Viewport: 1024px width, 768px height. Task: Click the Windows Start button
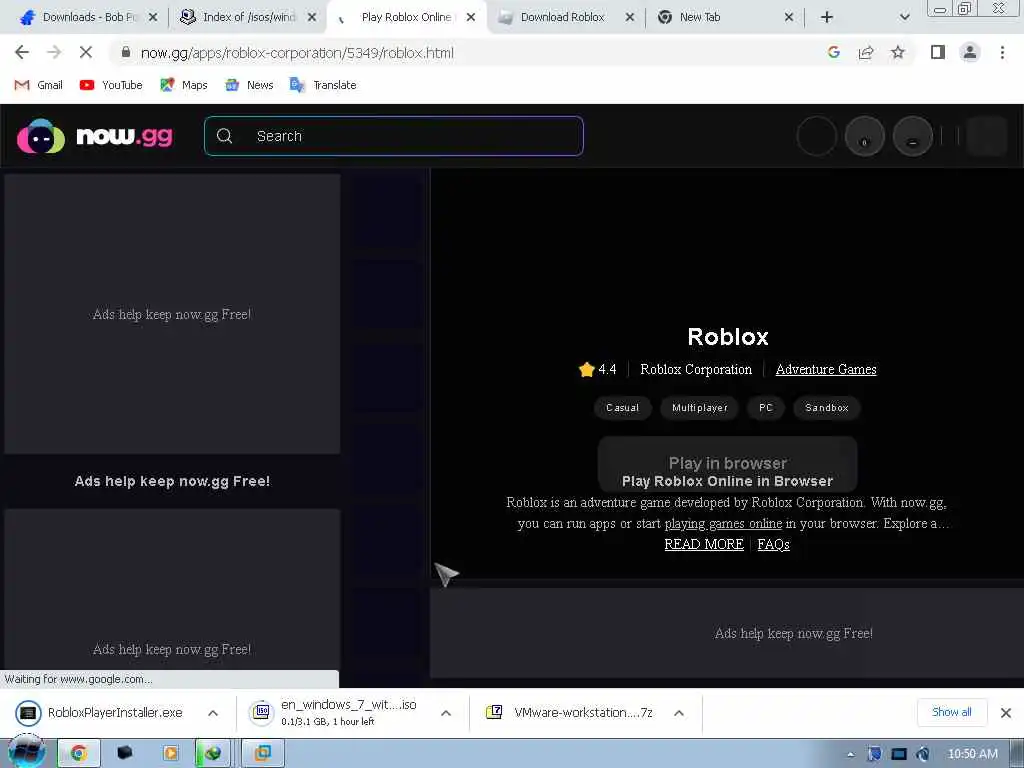click(26, 752)
